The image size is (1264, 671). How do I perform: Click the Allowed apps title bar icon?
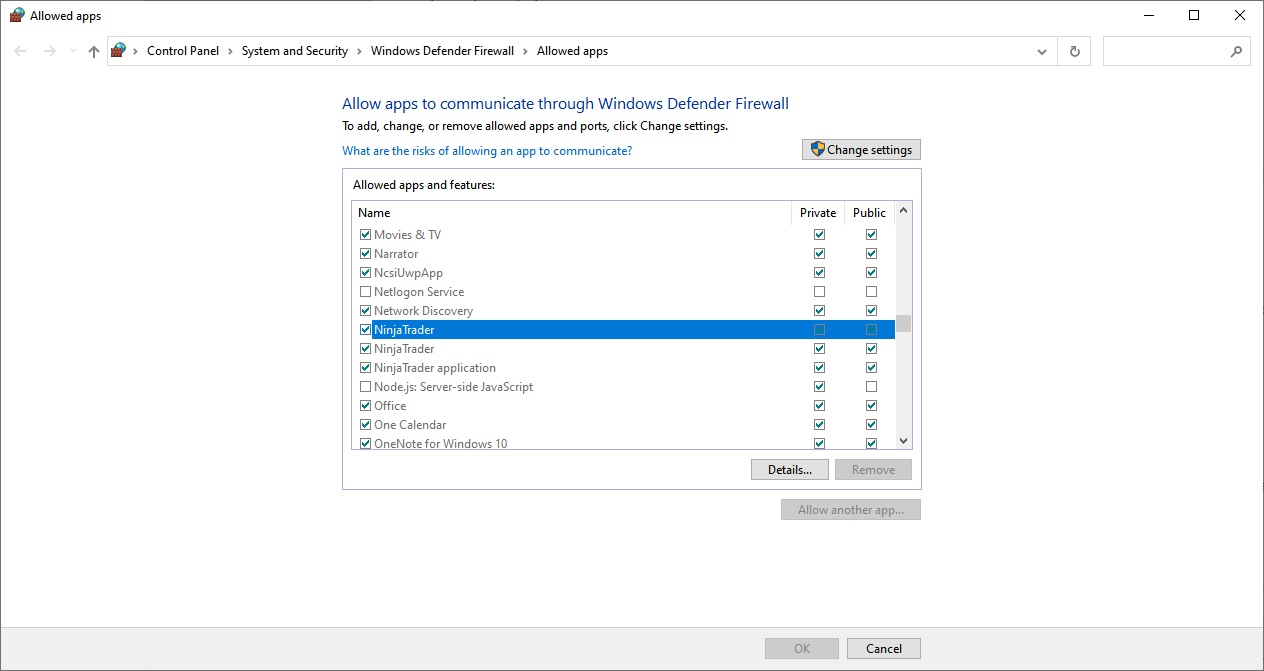(x=17, y=16)
